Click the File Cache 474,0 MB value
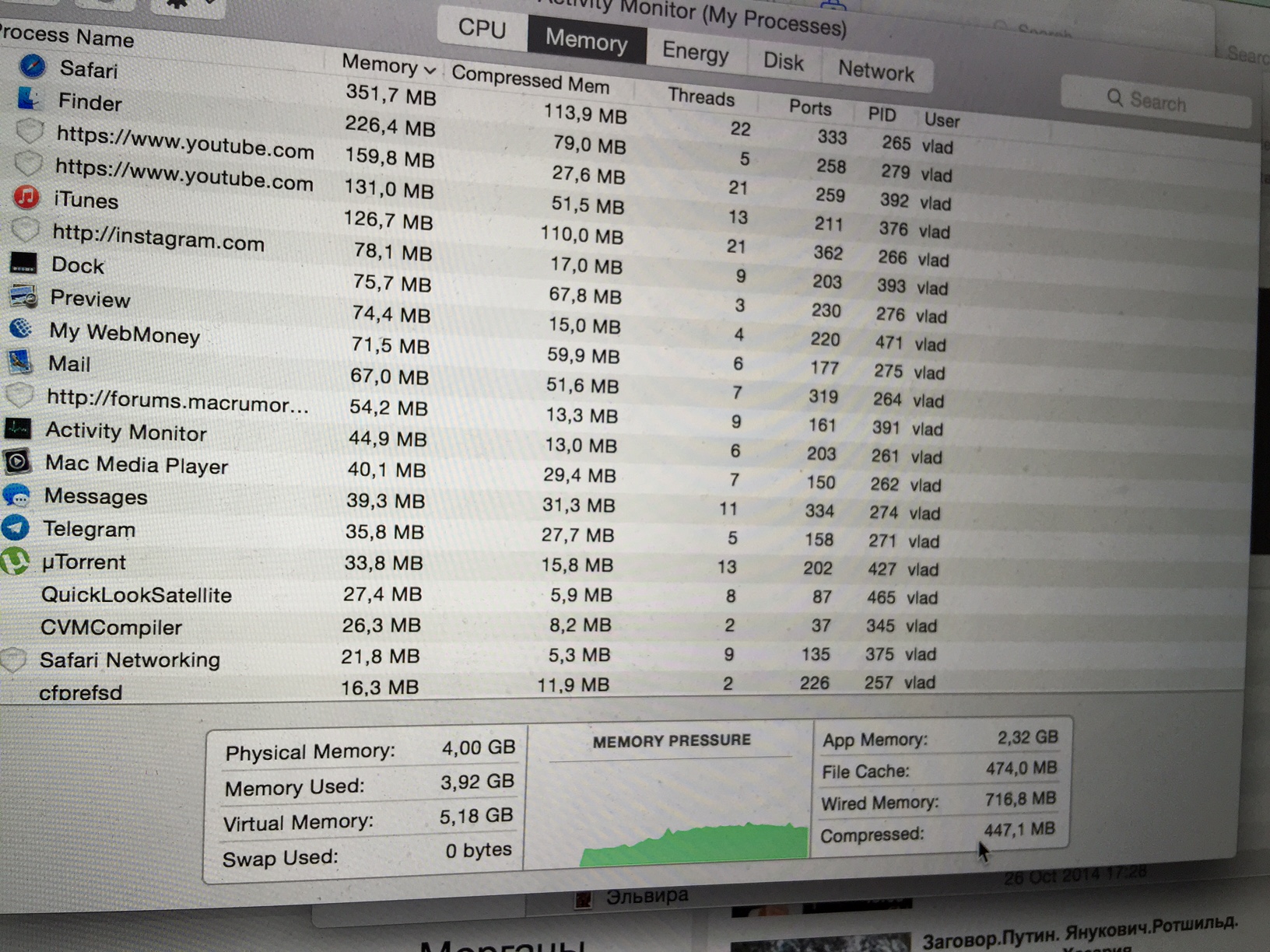Viewport: 1270px width, 952px height. [x=1021, y=768]
